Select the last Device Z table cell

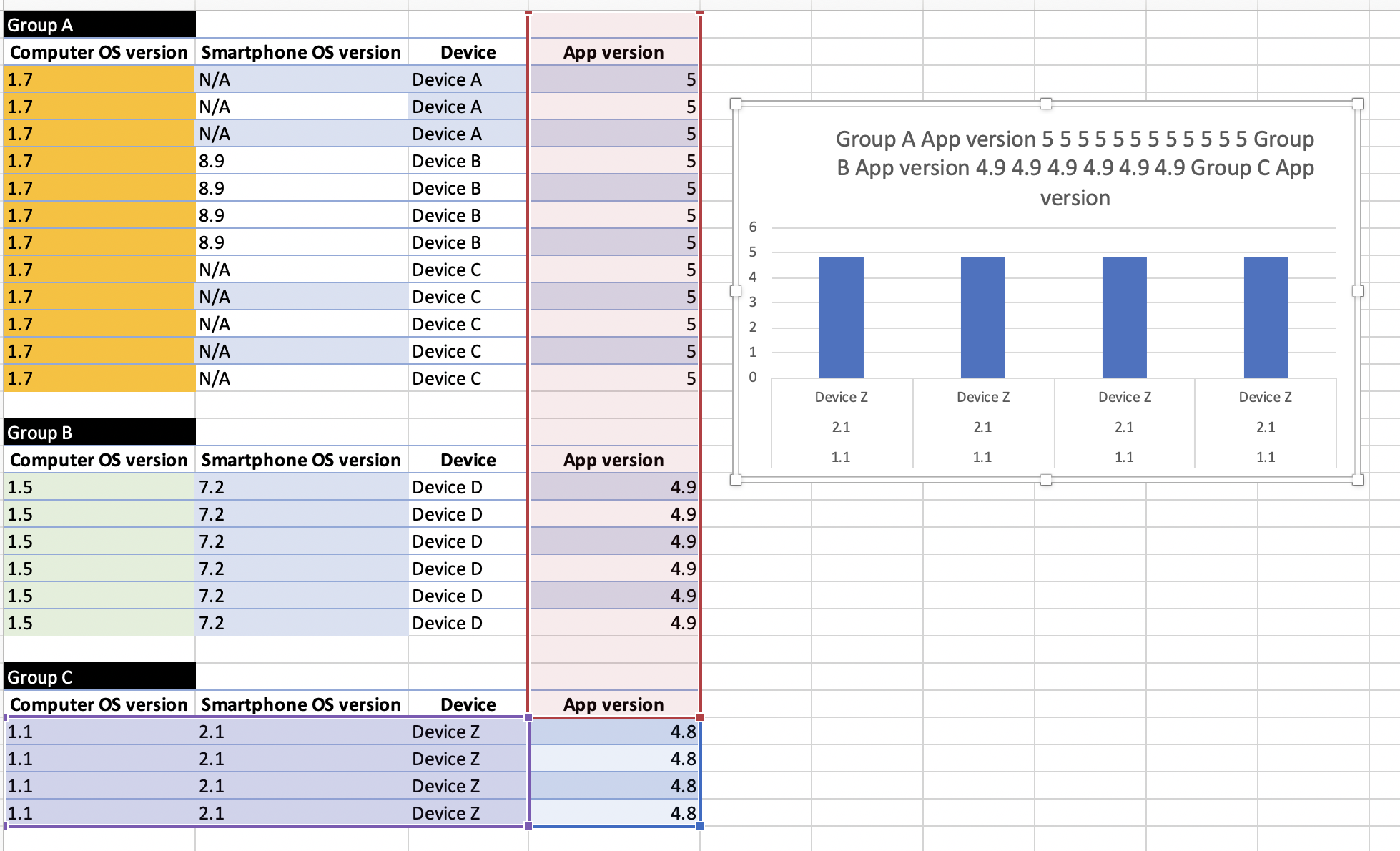click(x=468, y=813)
